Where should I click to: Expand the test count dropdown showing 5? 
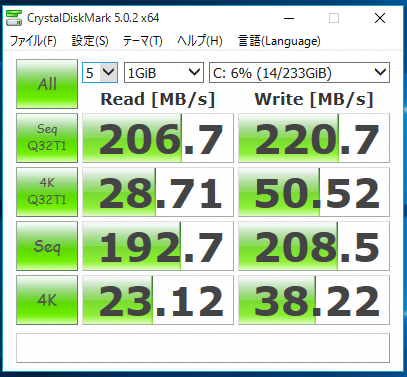coord(100,73)
